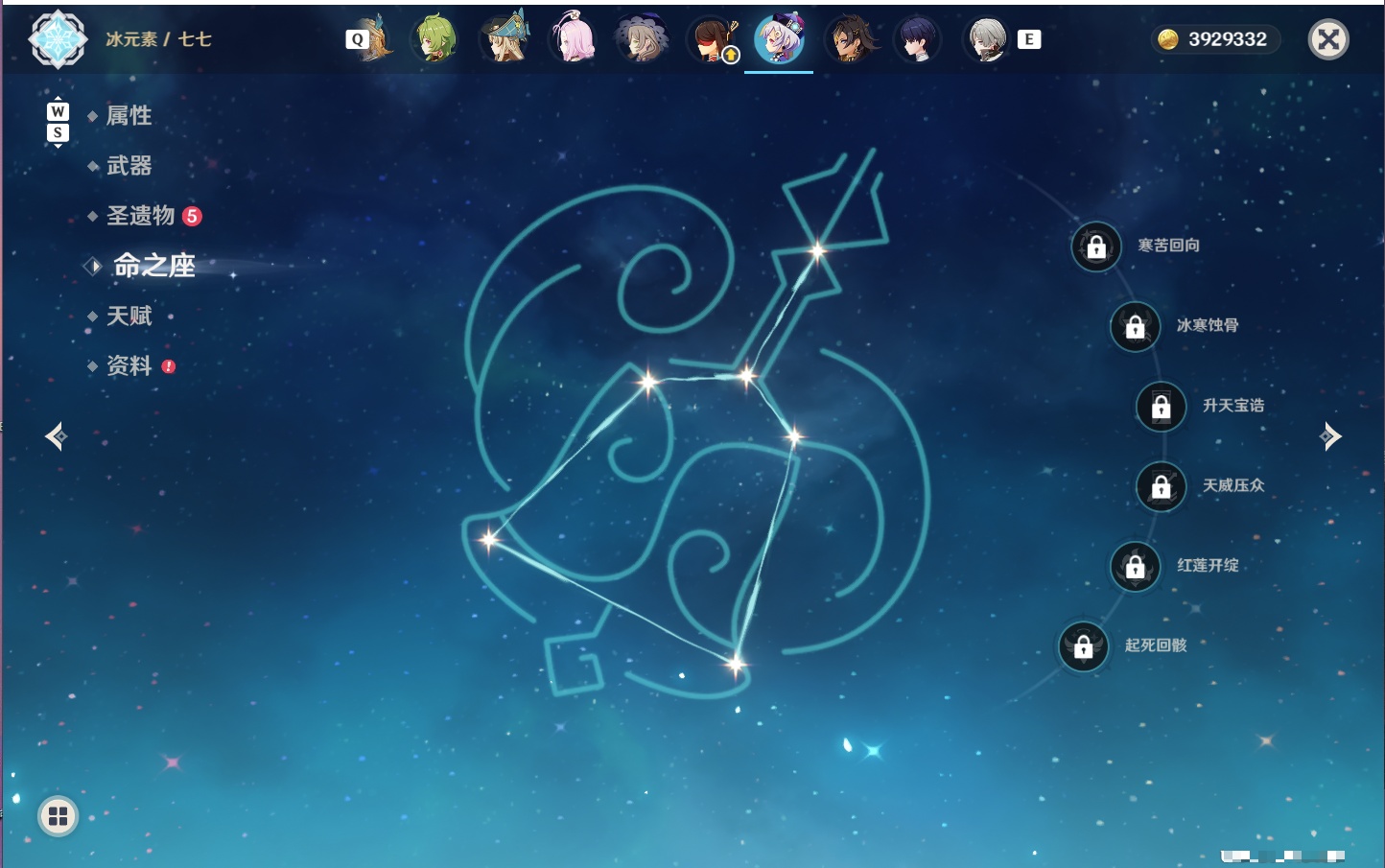Open the locked 升天宝诰 constellation node
This screenshot has width=1385, height=868.
pos(1162,407)
